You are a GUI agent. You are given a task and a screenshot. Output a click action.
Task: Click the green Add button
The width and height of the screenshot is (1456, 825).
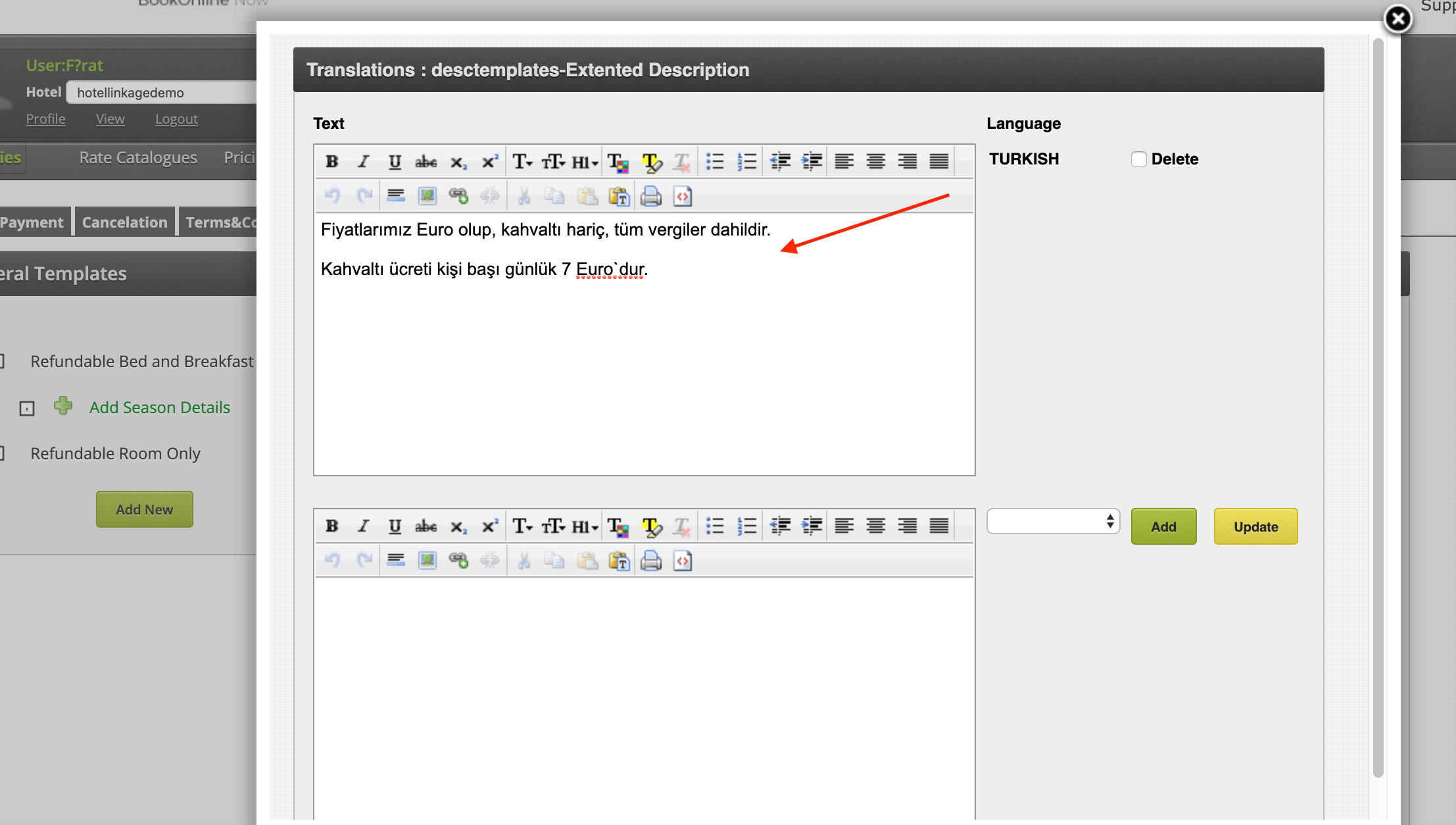[x=1163, y=526]
